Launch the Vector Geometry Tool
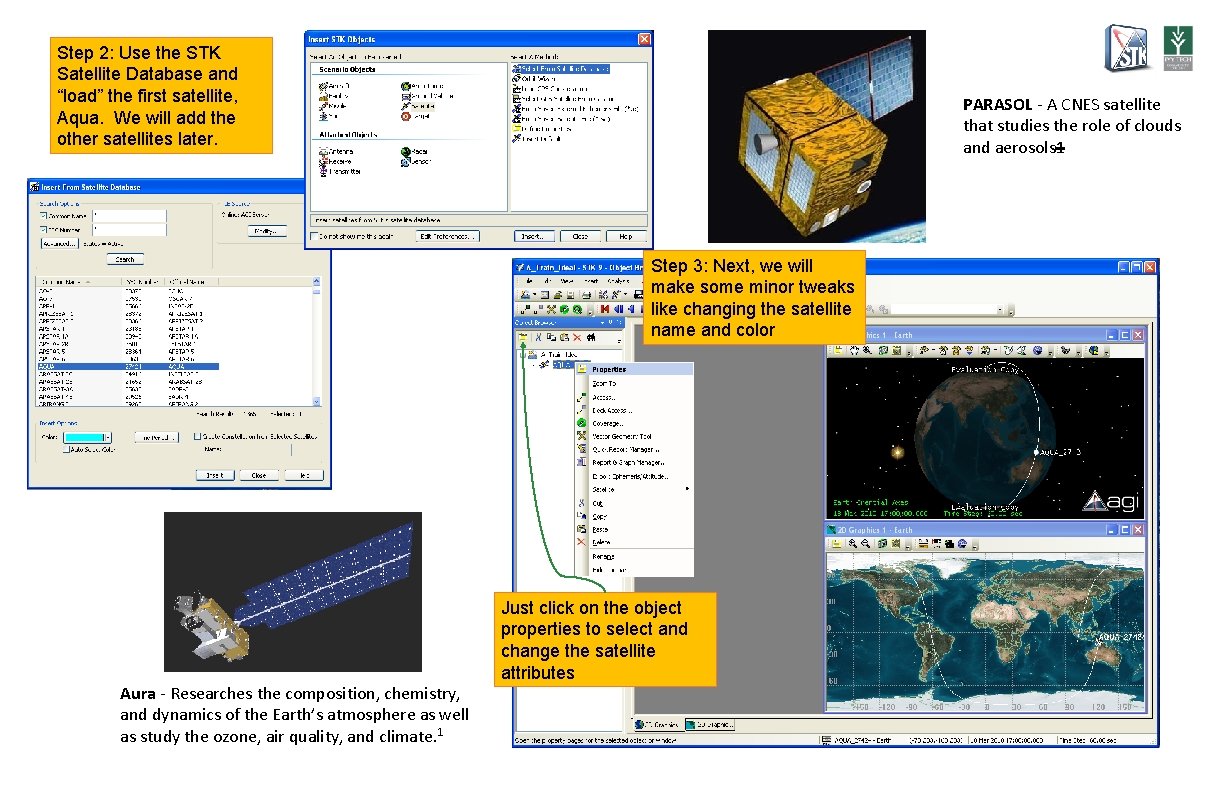 coord(622,436)
